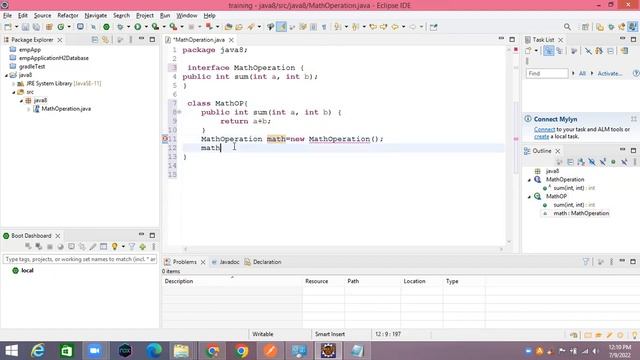Open Google Chrome from the taskbar
The image size is (640, 360).
(x=241, y=351)
